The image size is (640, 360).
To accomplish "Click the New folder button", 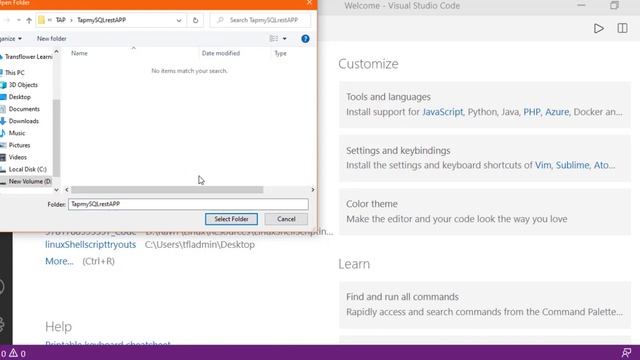I will [x=51, y=39].
